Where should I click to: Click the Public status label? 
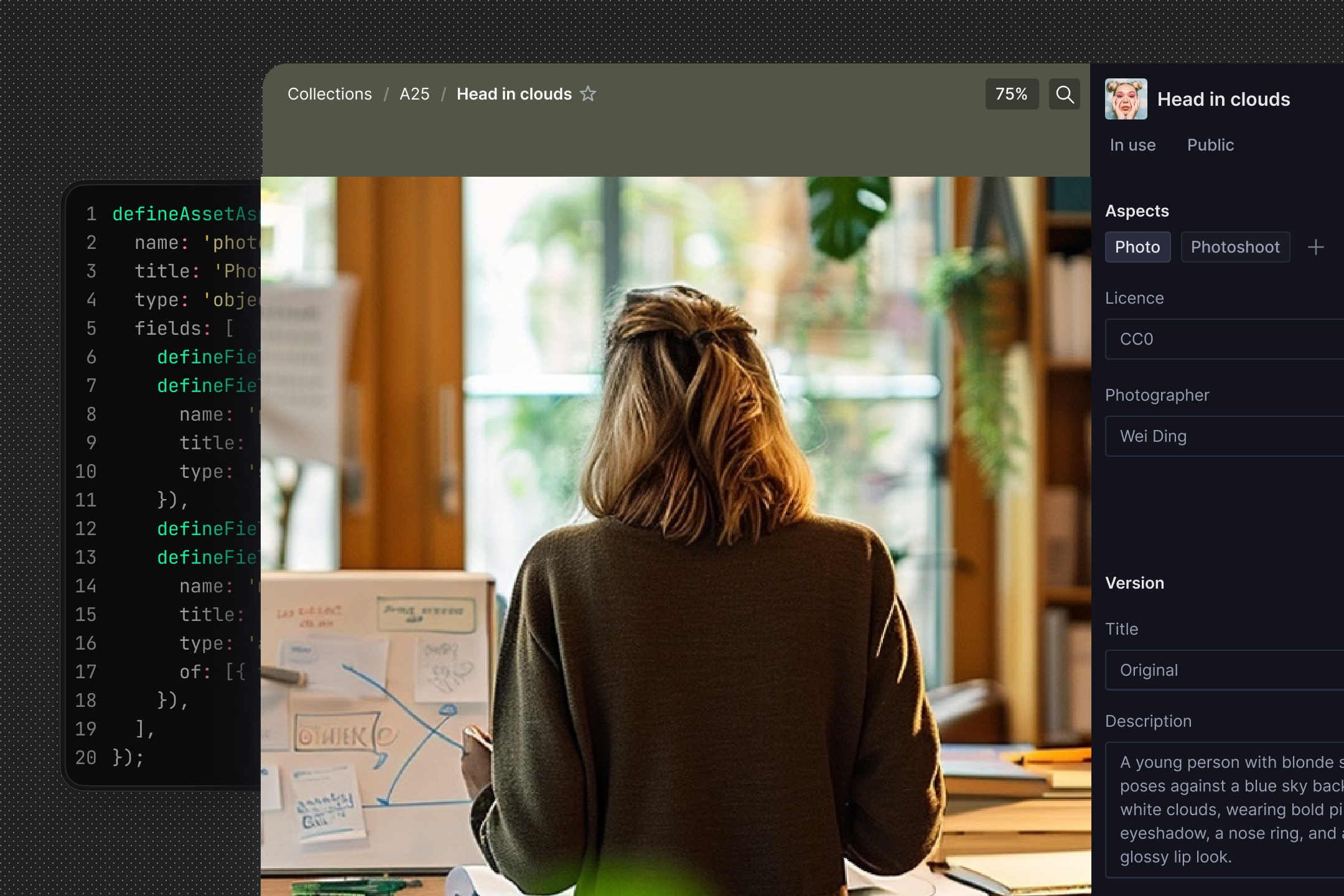(1210, 145)
